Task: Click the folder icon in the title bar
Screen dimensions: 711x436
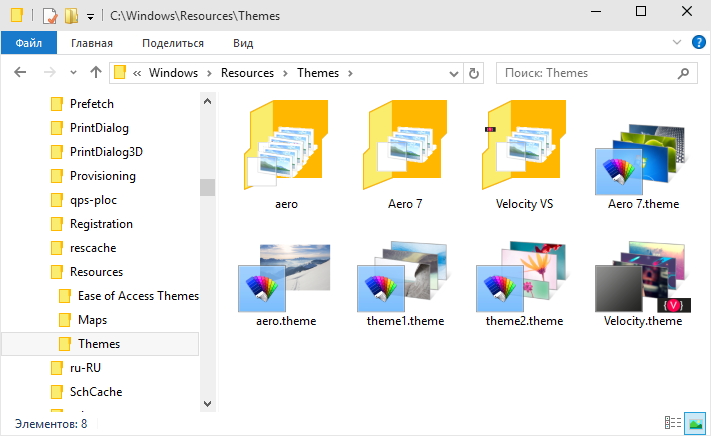Action: tap(17, 15)
